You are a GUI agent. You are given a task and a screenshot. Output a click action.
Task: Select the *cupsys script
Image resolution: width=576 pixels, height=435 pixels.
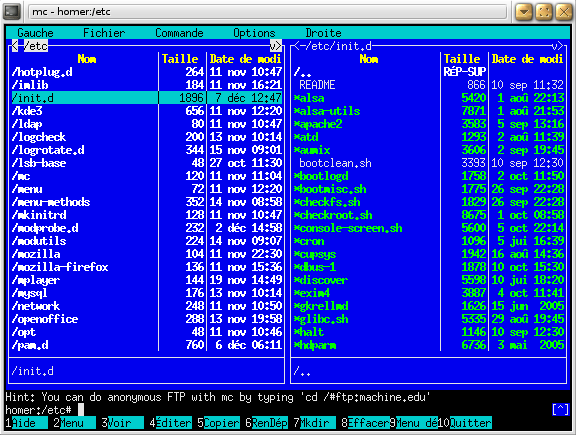[x=429, y=254]
